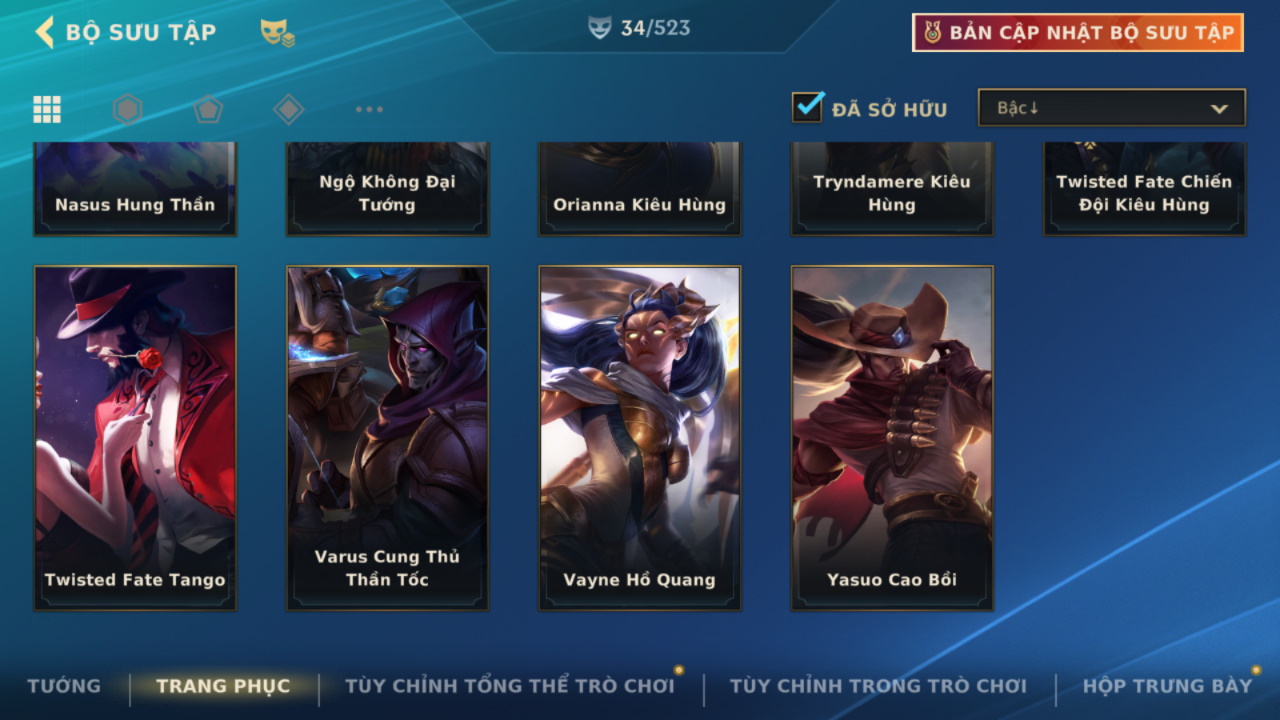The height and width of the screenshot is (720, 1280).
Task: Select the hexagon tier filter icon
Action: pyautogui.click(x=127, y=109)
